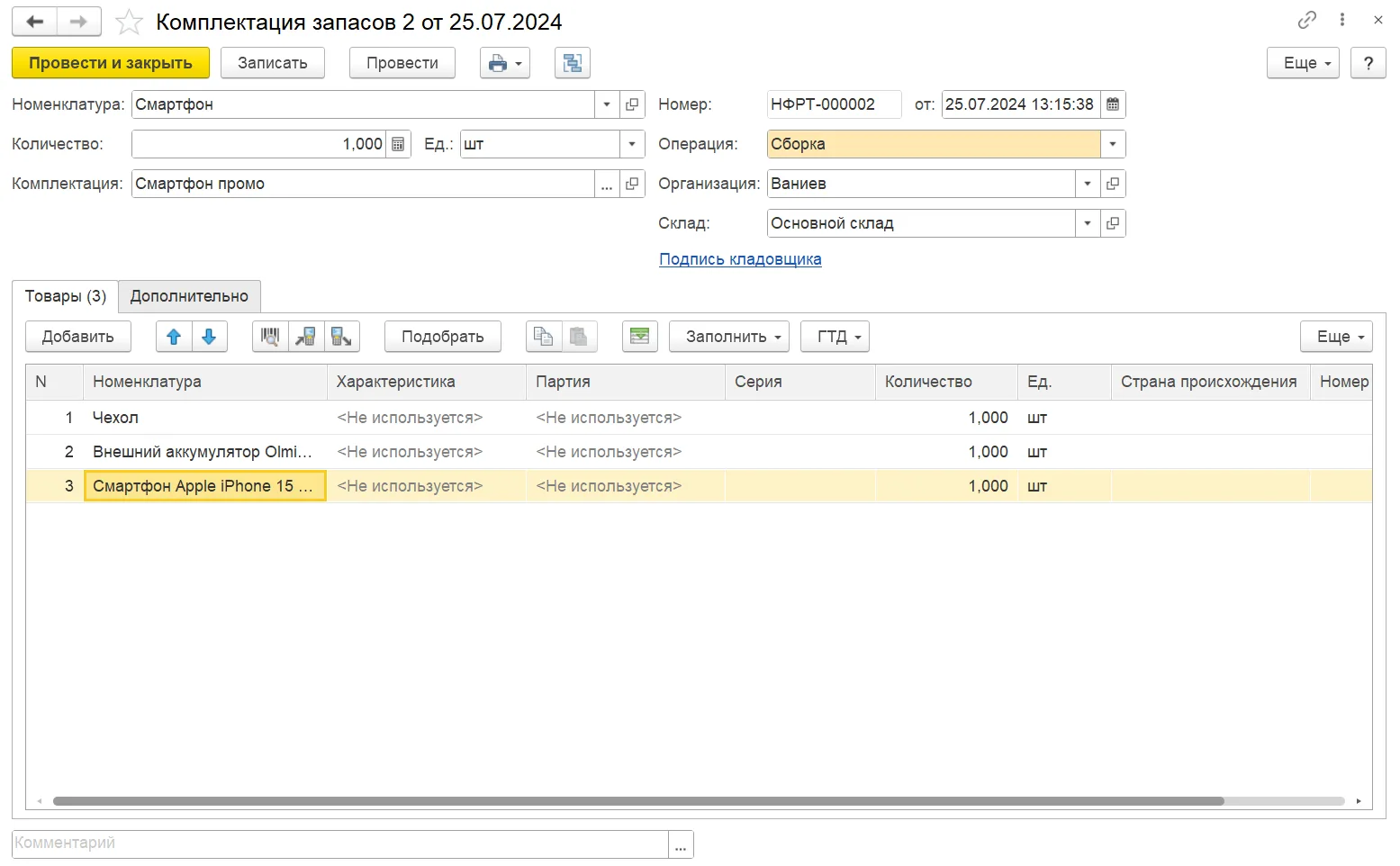
Task: Expand the Ед. unit dropdown
Action: coord(632,144)
